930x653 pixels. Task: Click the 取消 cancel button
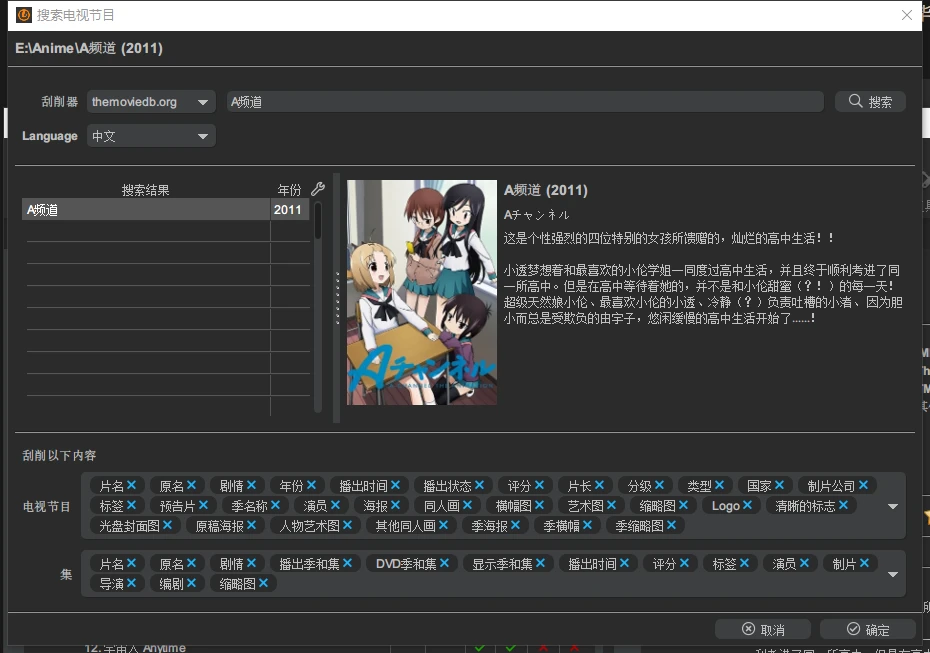tap(762, 629)
